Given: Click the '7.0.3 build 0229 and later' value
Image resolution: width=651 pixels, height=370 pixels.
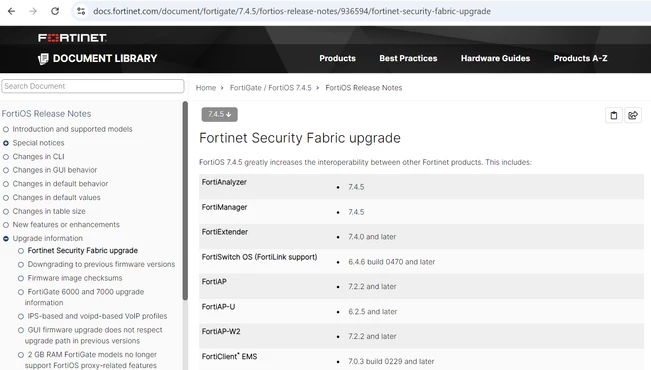Looking at the screenshot, I should (391, 361).
